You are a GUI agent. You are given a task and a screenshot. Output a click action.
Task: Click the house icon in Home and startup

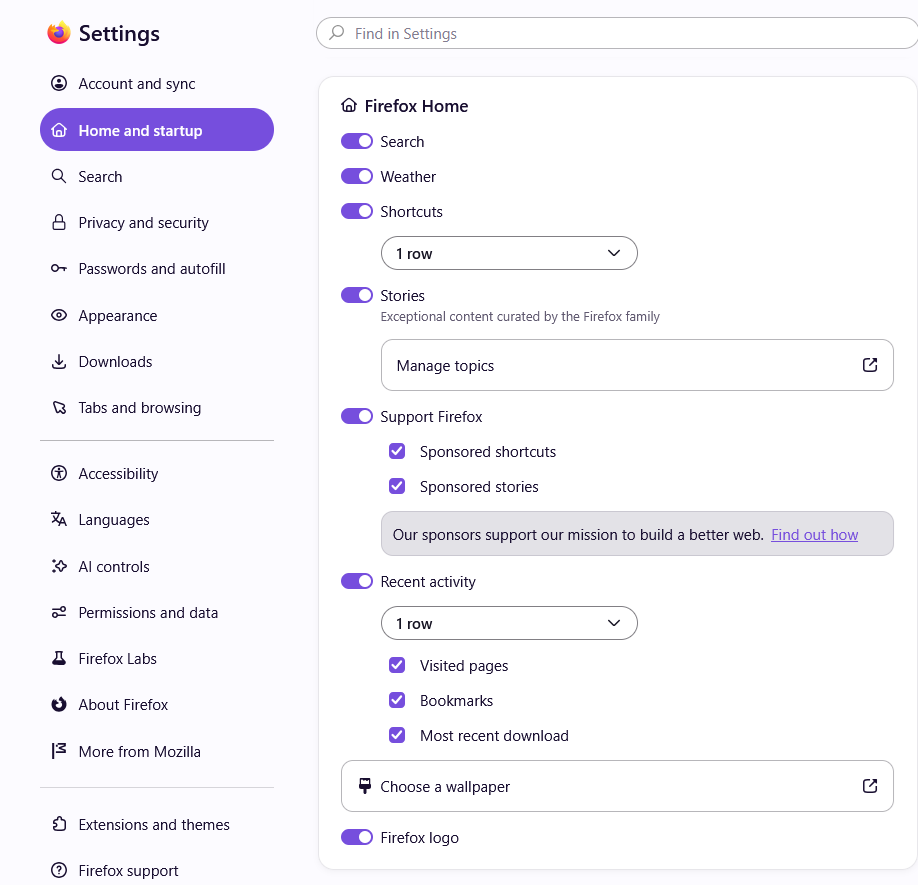tap(59, 130)
